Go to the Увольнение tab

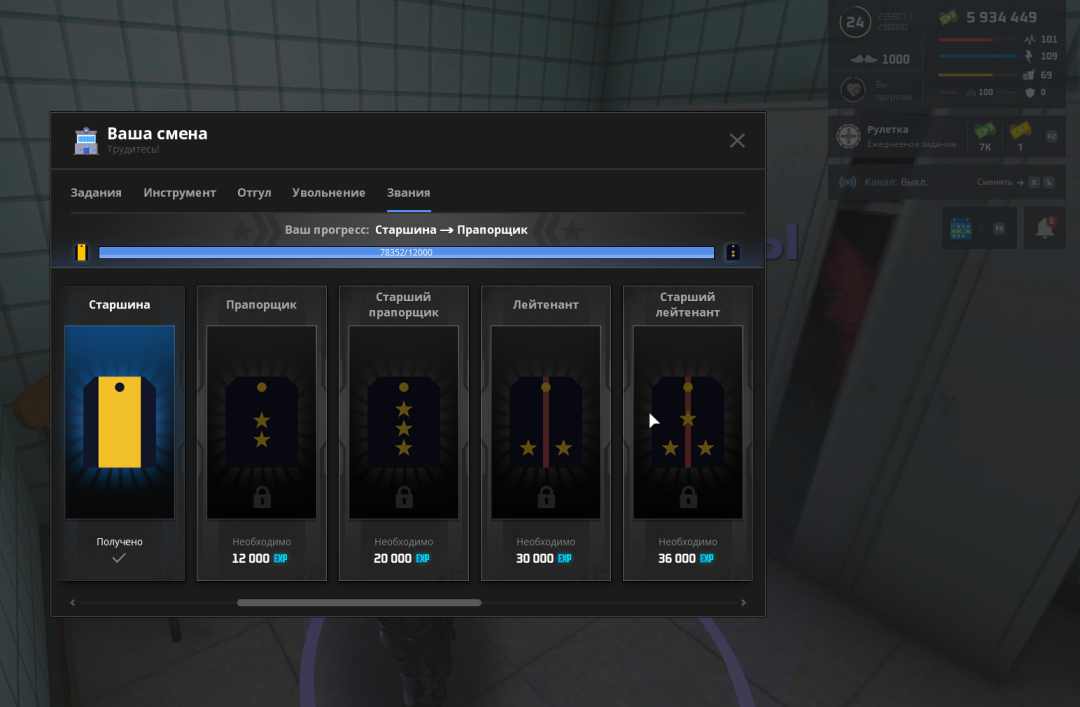point(328,193)
